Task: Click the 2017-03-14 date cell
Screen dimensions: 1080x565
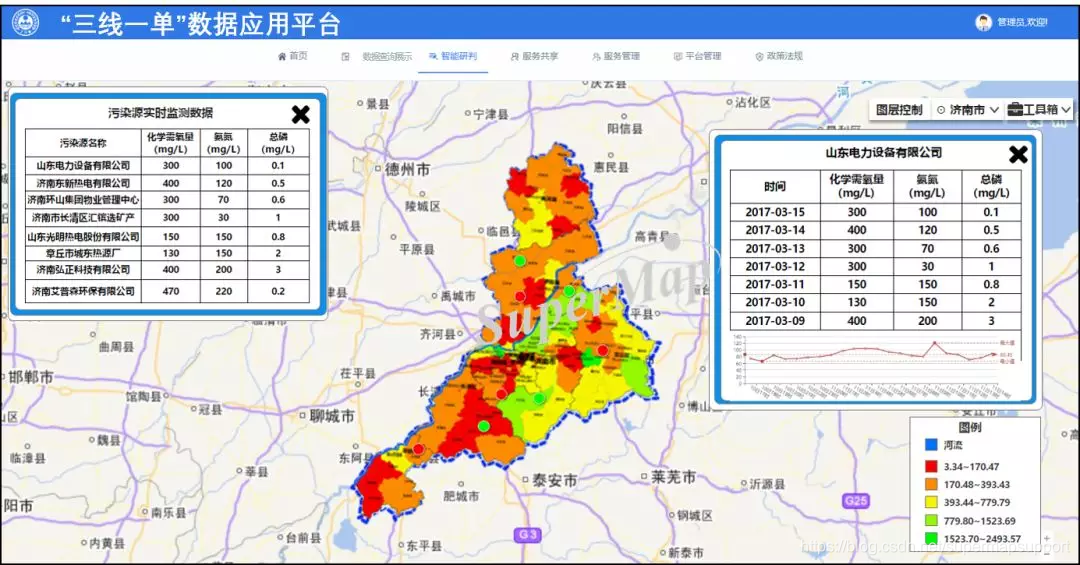Action: (775, 230)
